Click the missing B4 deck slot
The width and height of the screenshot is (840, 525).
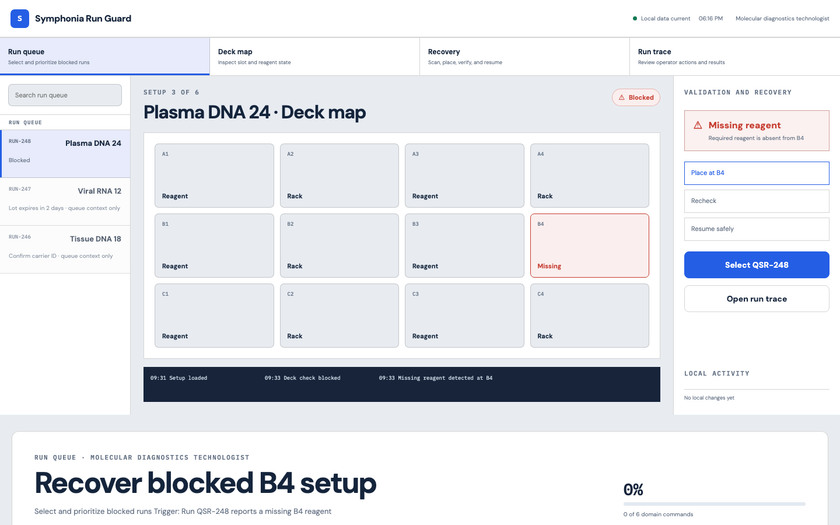point(589,245)
